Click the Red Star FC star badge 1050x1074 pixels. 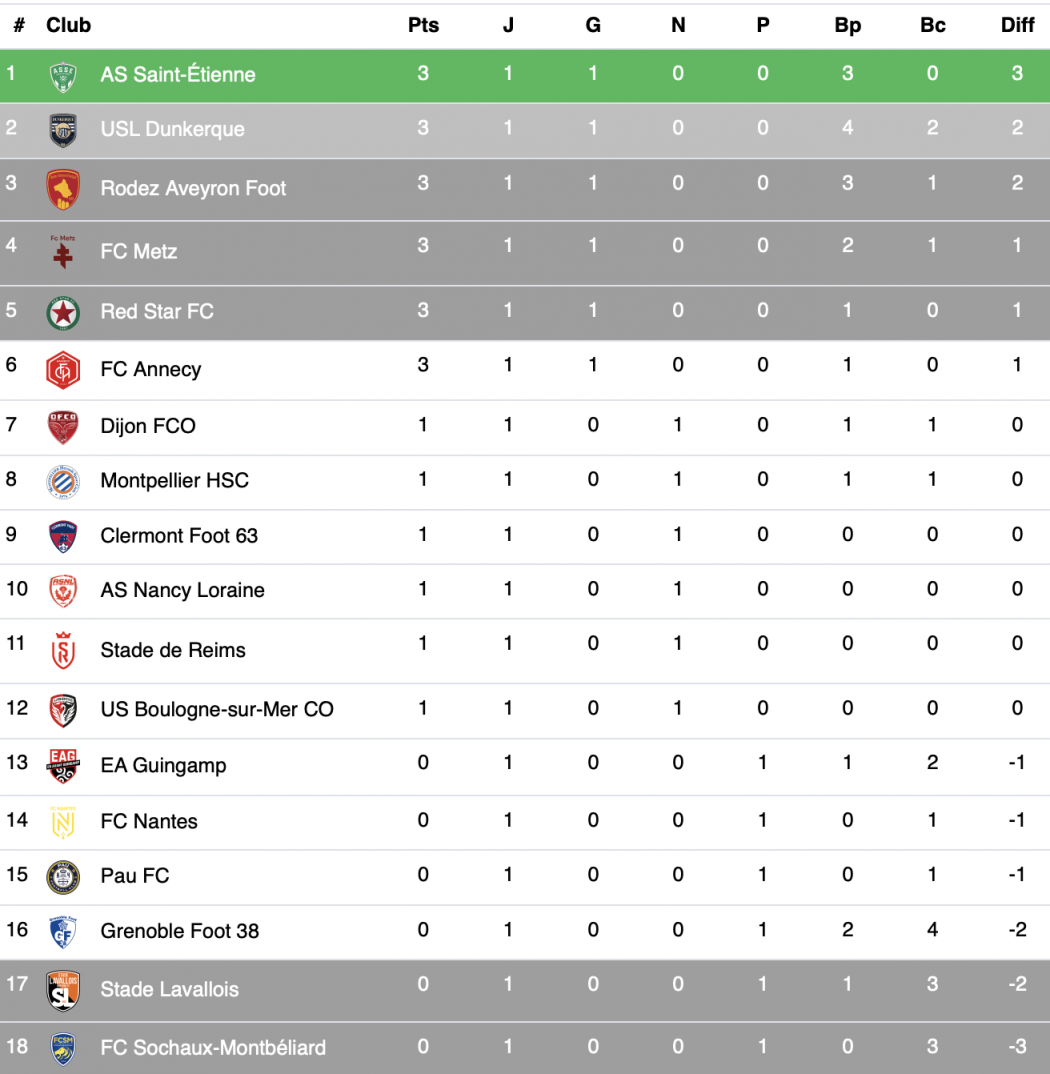point(63,313)
